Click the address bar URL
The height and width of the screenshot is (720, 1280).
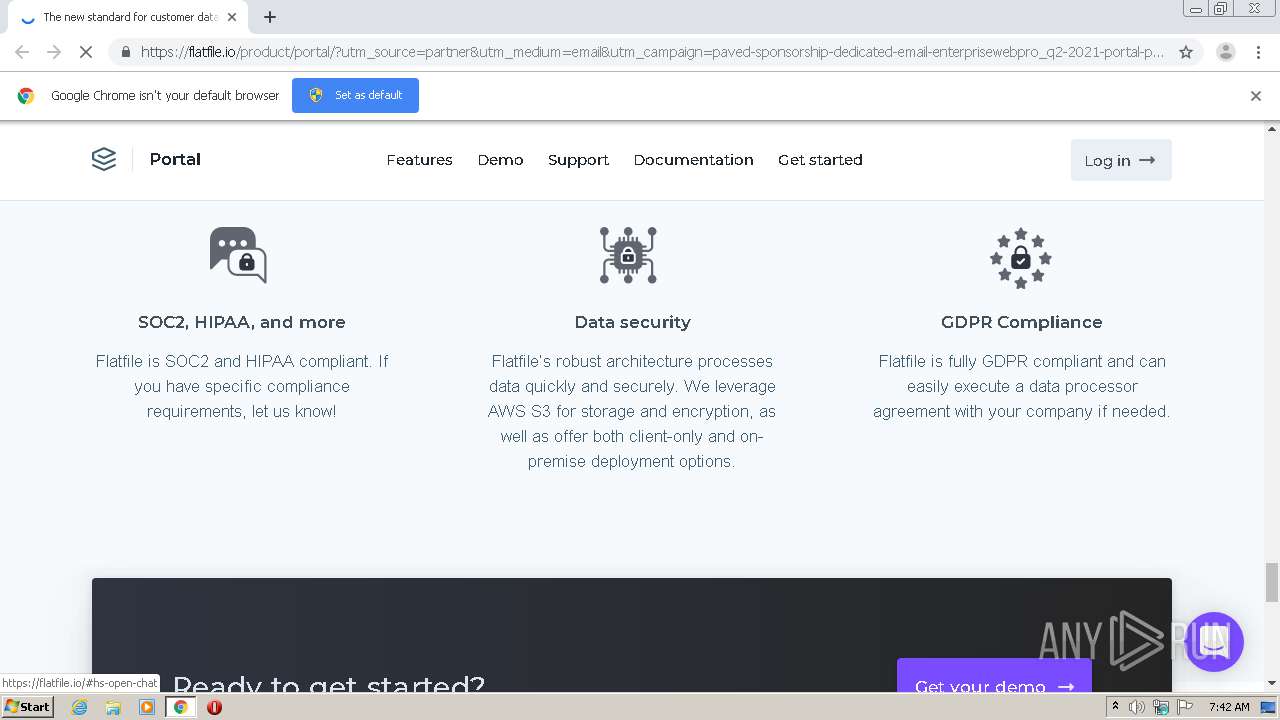[x=652, y=52]
